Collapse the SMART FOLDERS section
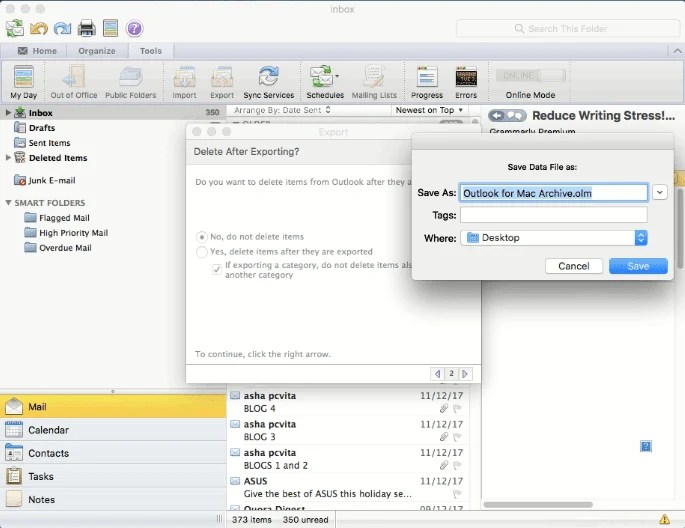This screenshot has width=685, height=528. (8, 203)
